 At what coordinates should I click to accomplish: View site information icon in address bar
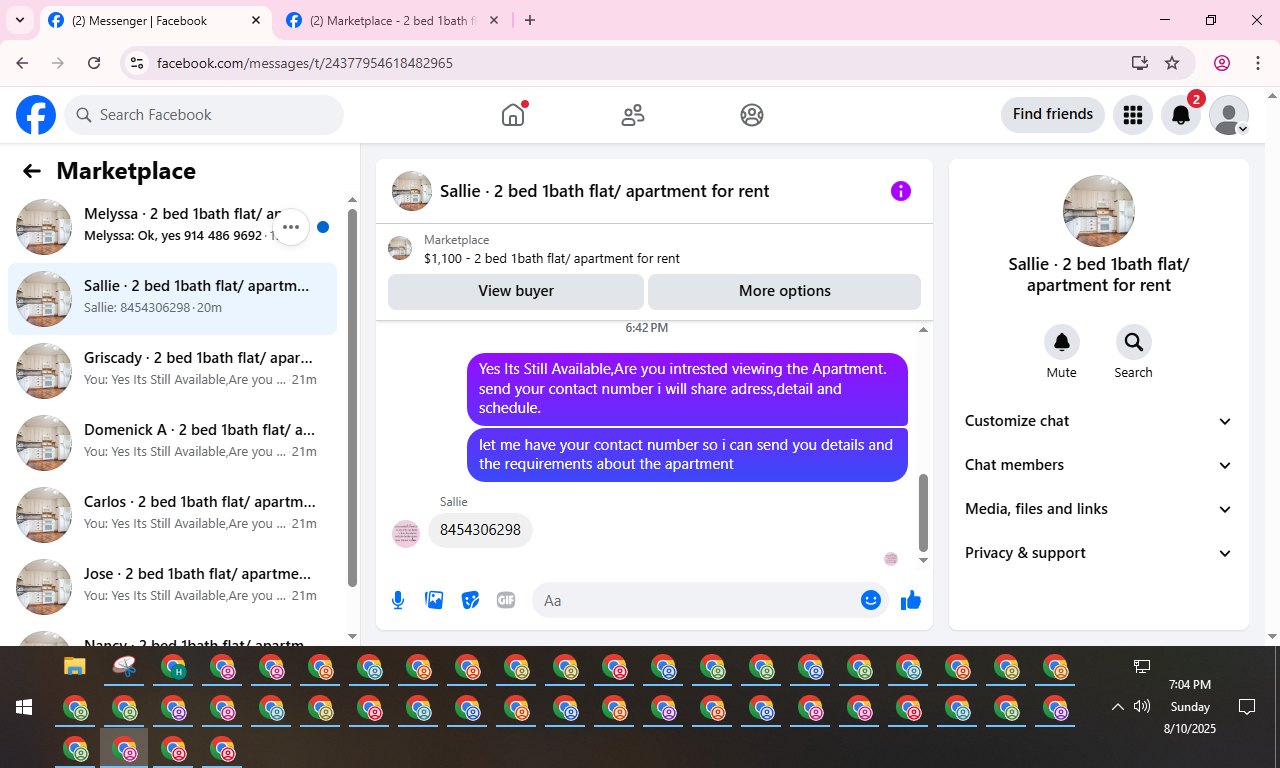click(x=138, y=63)
